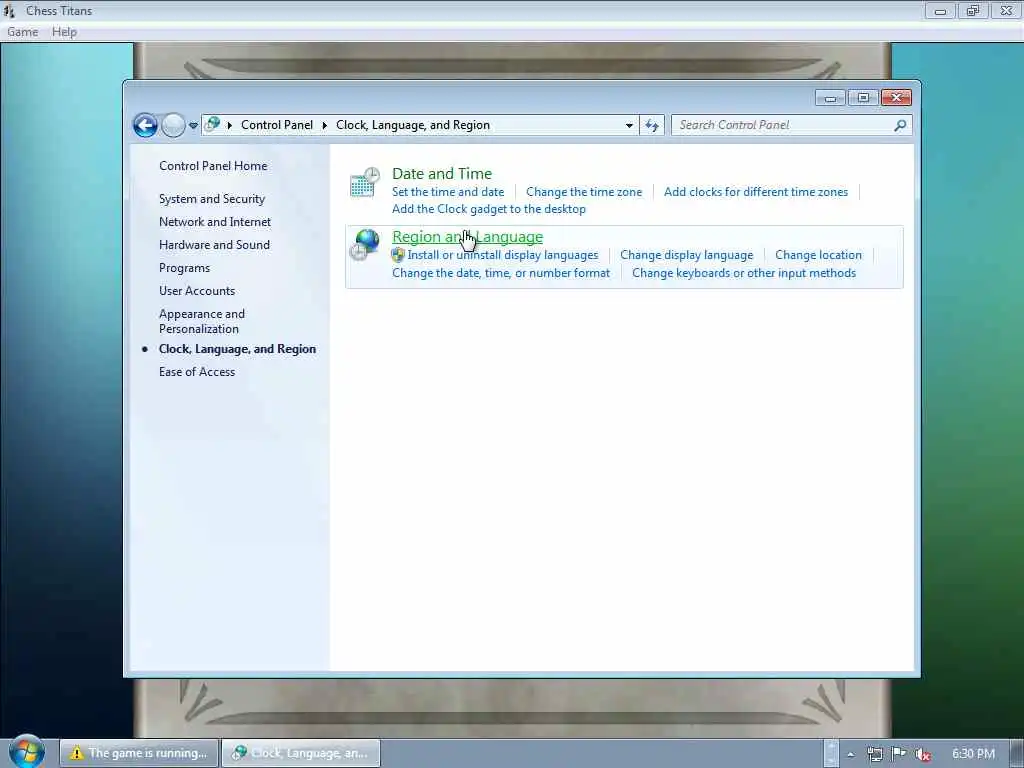Select Clock, Language, and Region breadcrumb

(413, 125)
